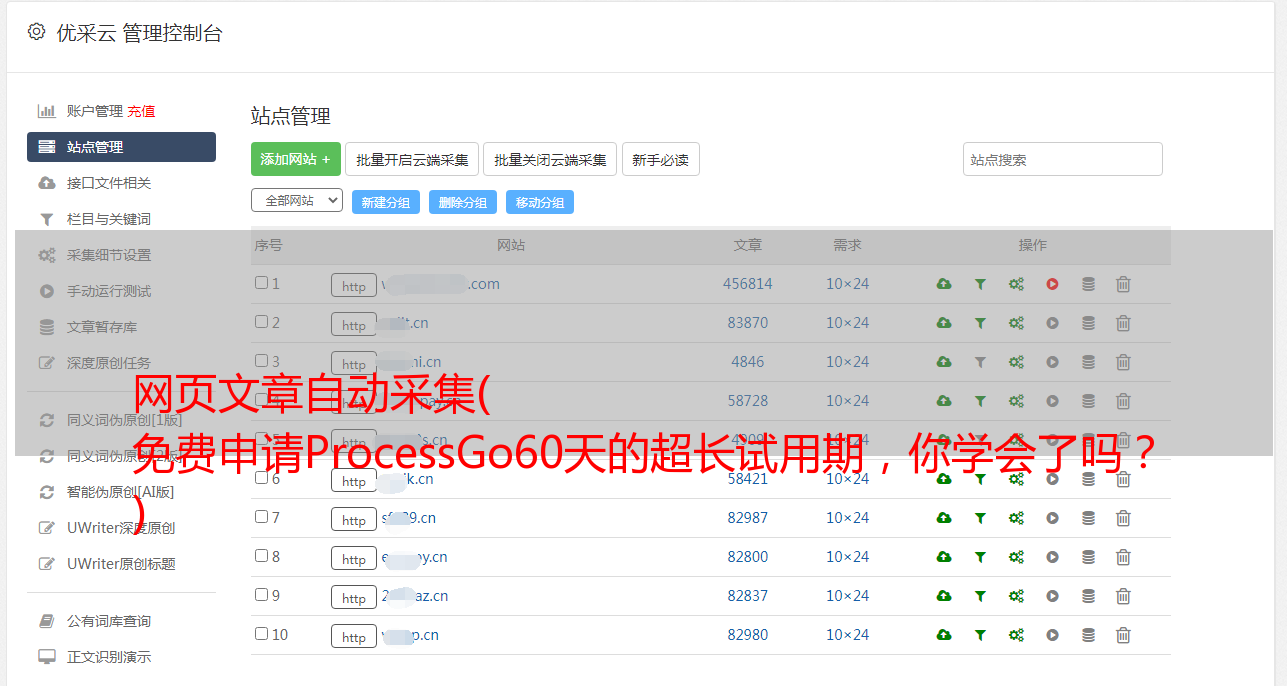Image resolution: width=1287 pixels, height=686 pixels.
Task: Click the green 添加网站 + button
Action: (x=296, y=159)
